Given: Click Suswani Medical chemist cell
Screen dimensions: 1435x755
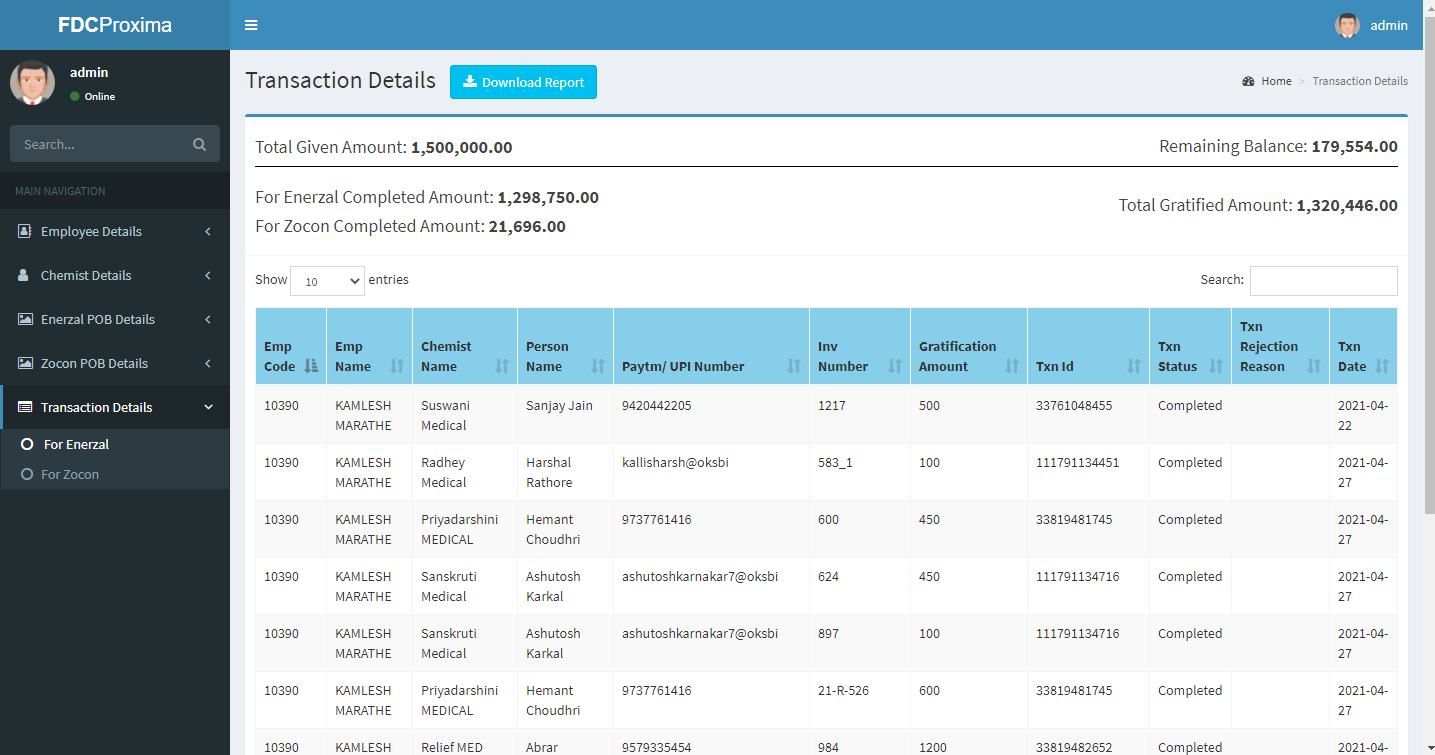Looking at the screenshot, I should 465,415.
